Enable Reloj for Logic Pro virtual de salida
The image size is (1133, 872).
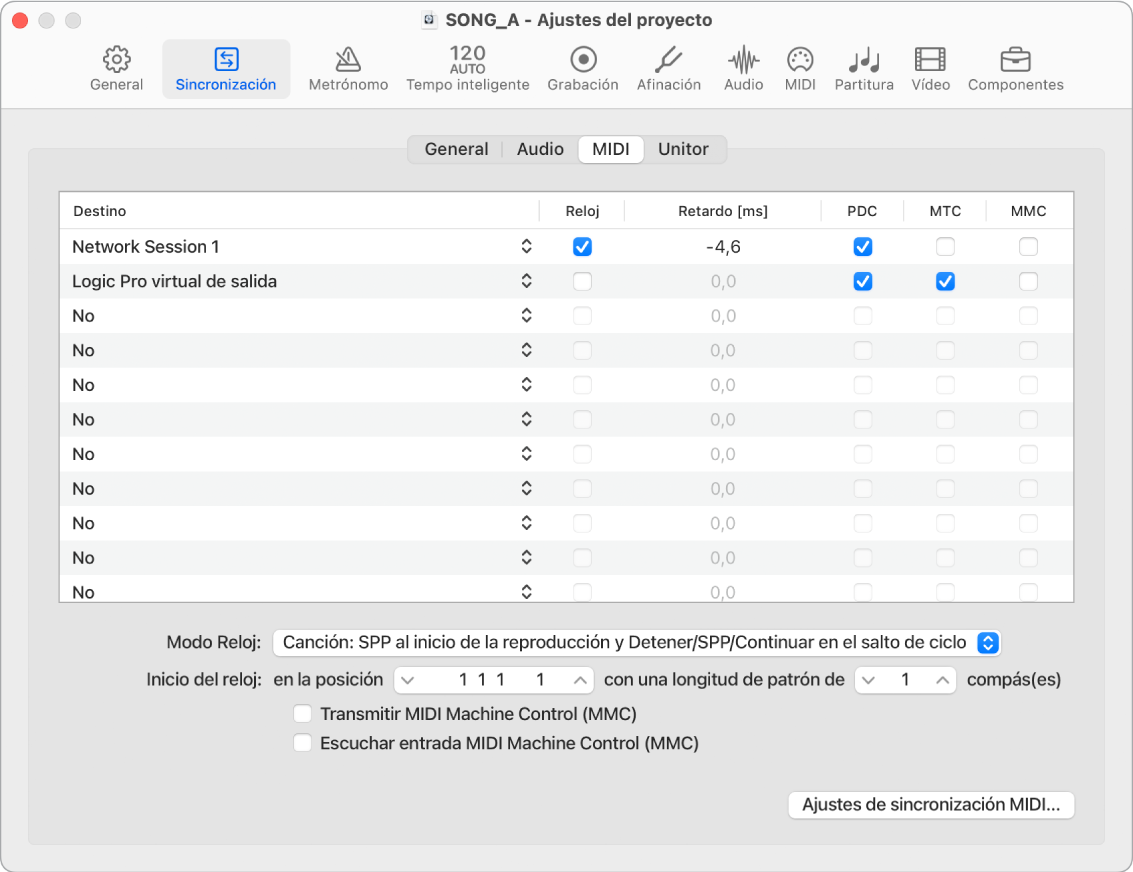582,281
